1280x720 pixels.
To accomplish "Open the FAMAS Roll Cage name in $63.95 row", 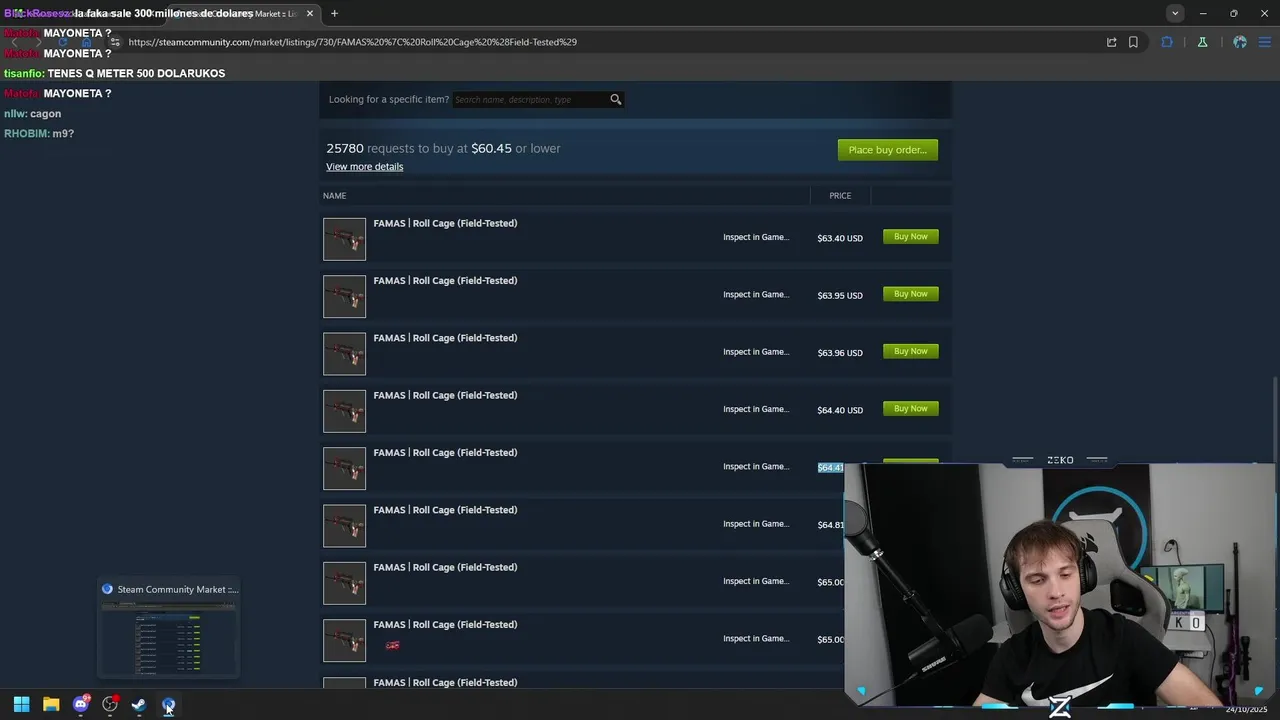I will (x=445, y=281).
